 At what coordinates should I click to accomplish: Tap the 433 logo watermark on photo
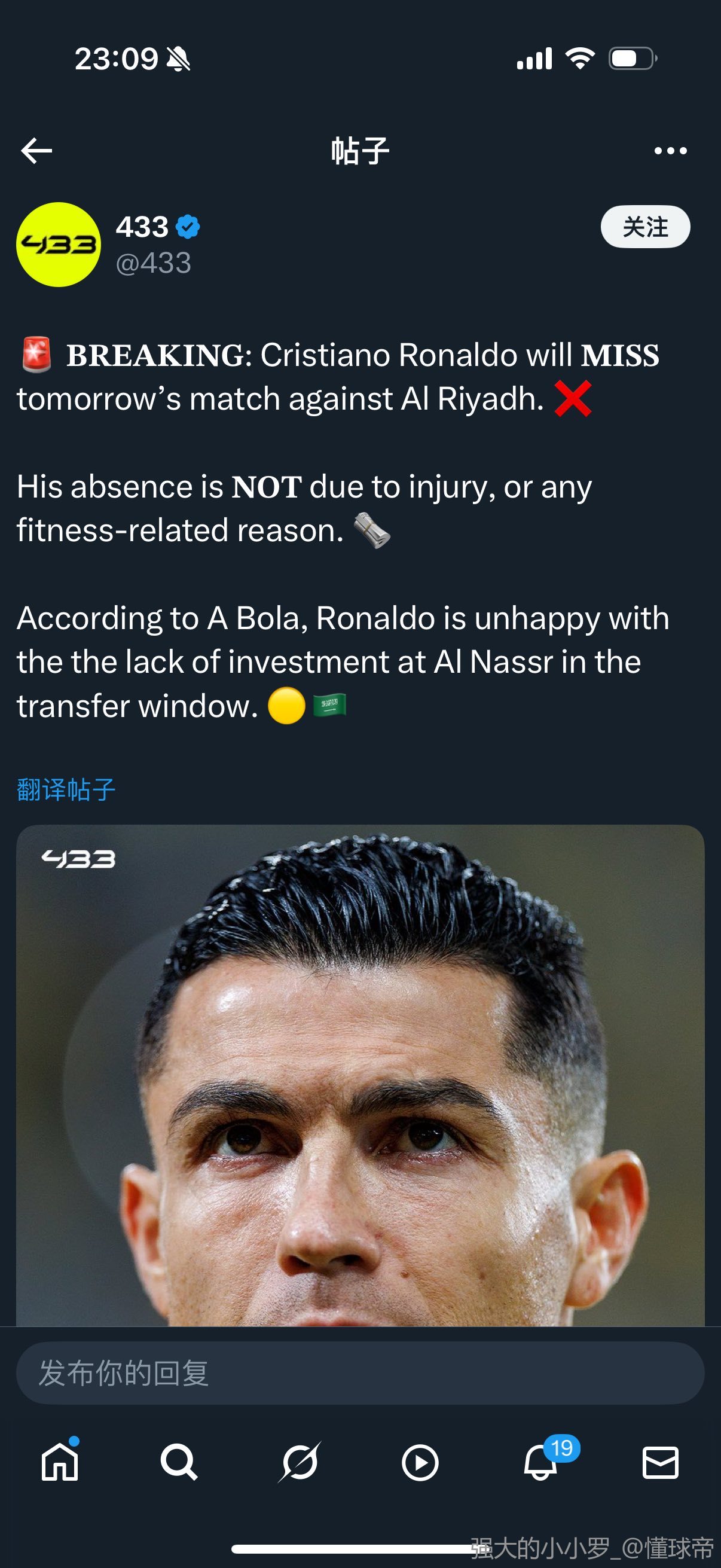78,859
